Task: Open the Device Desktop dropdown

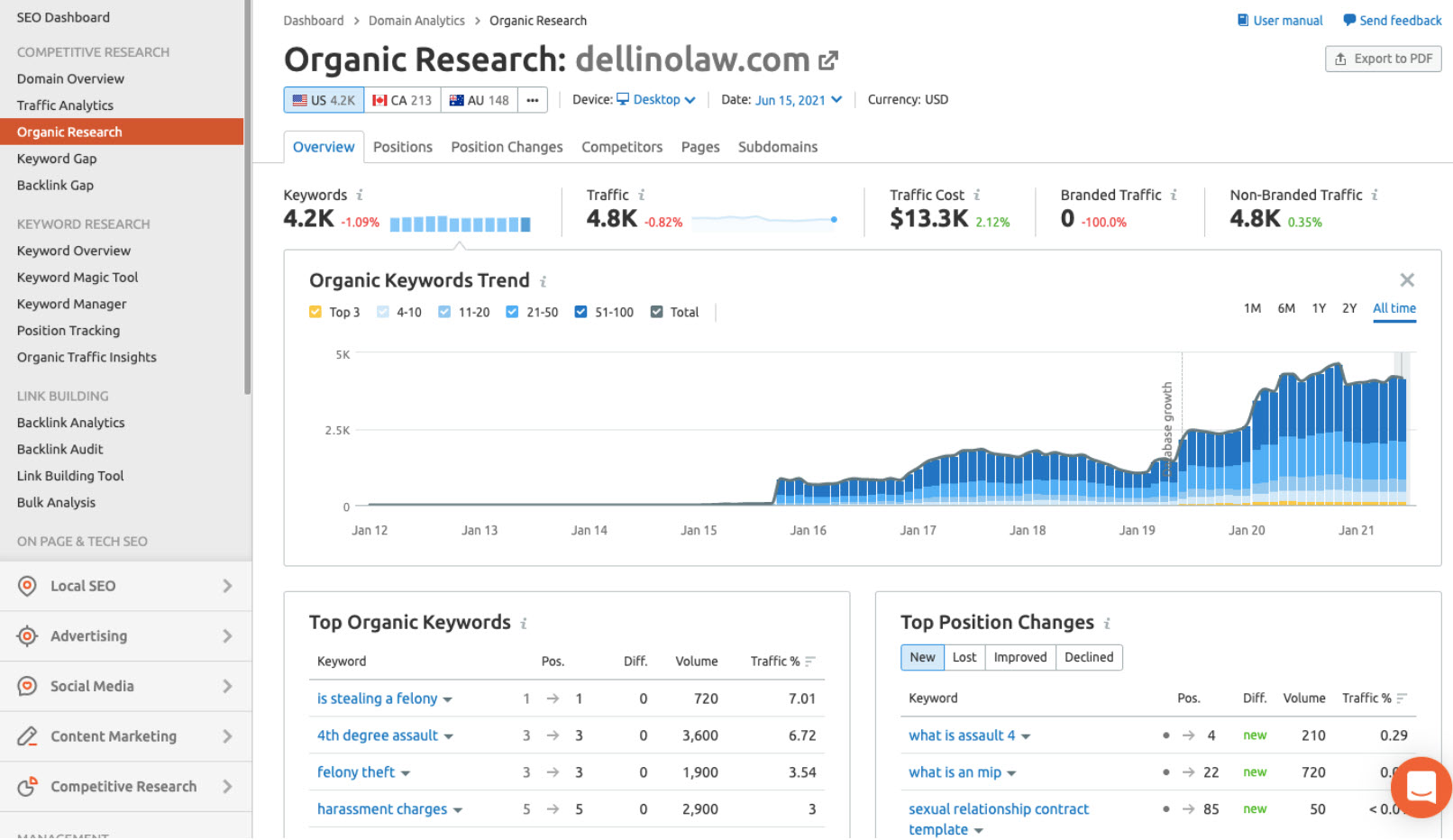Action: tap(656, 99)
